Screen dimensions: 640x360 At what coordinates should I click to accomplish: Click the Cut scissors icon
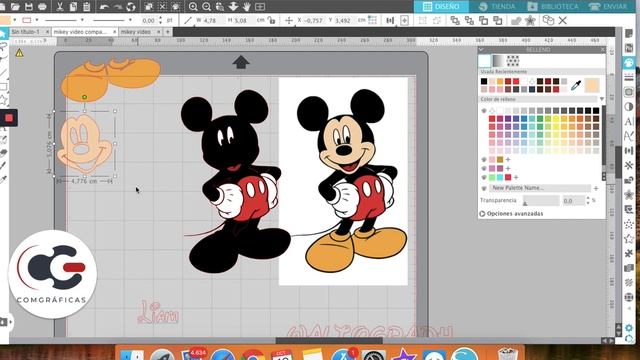[x=60, y=7]
